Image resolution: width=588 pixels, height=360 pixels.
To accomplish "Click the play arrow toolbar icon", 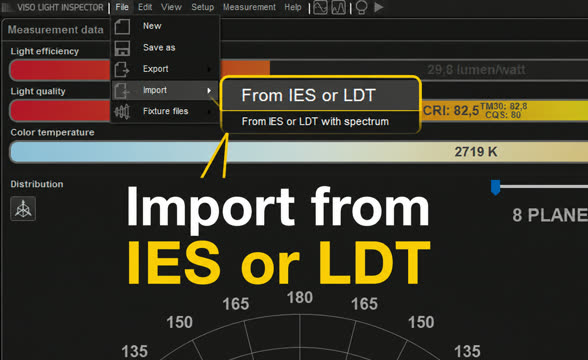I will point(378,7).
